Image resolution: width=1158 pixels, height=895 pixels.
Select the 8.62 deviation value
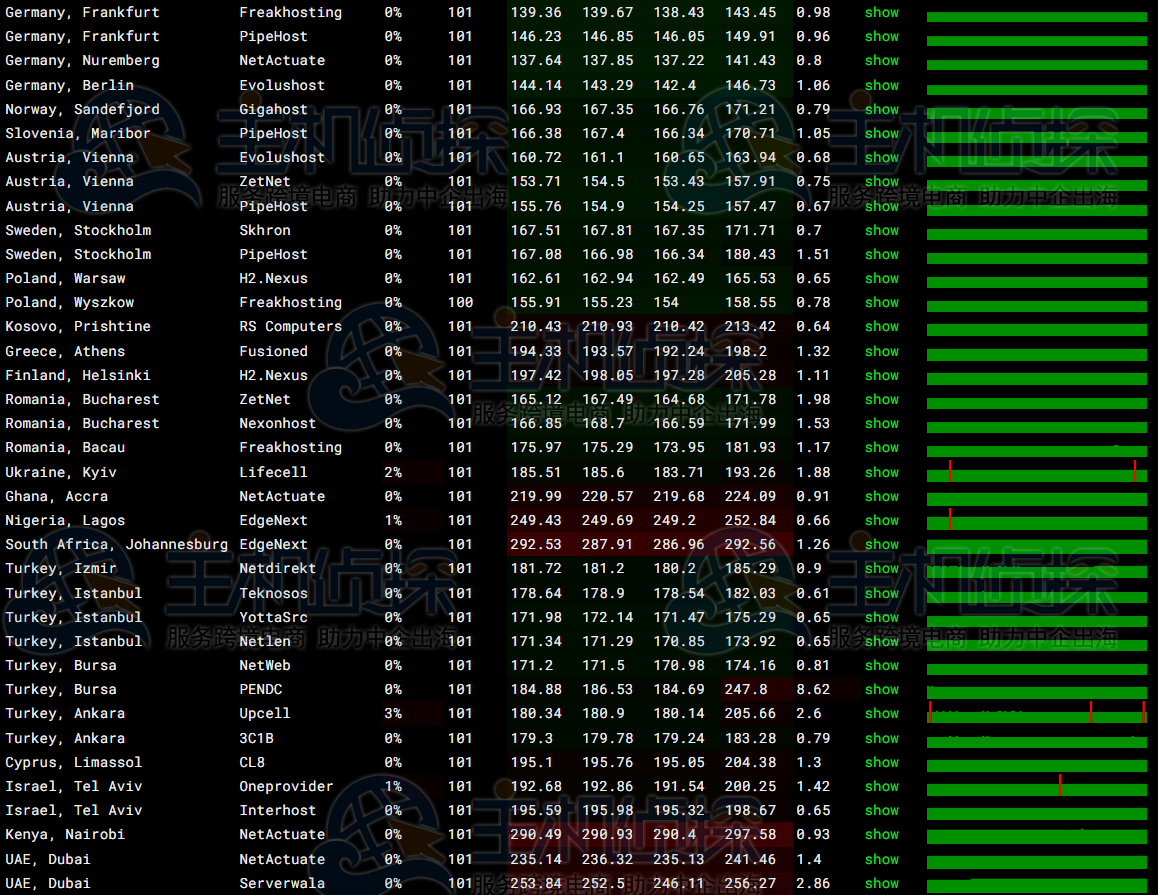coord(813,690)
